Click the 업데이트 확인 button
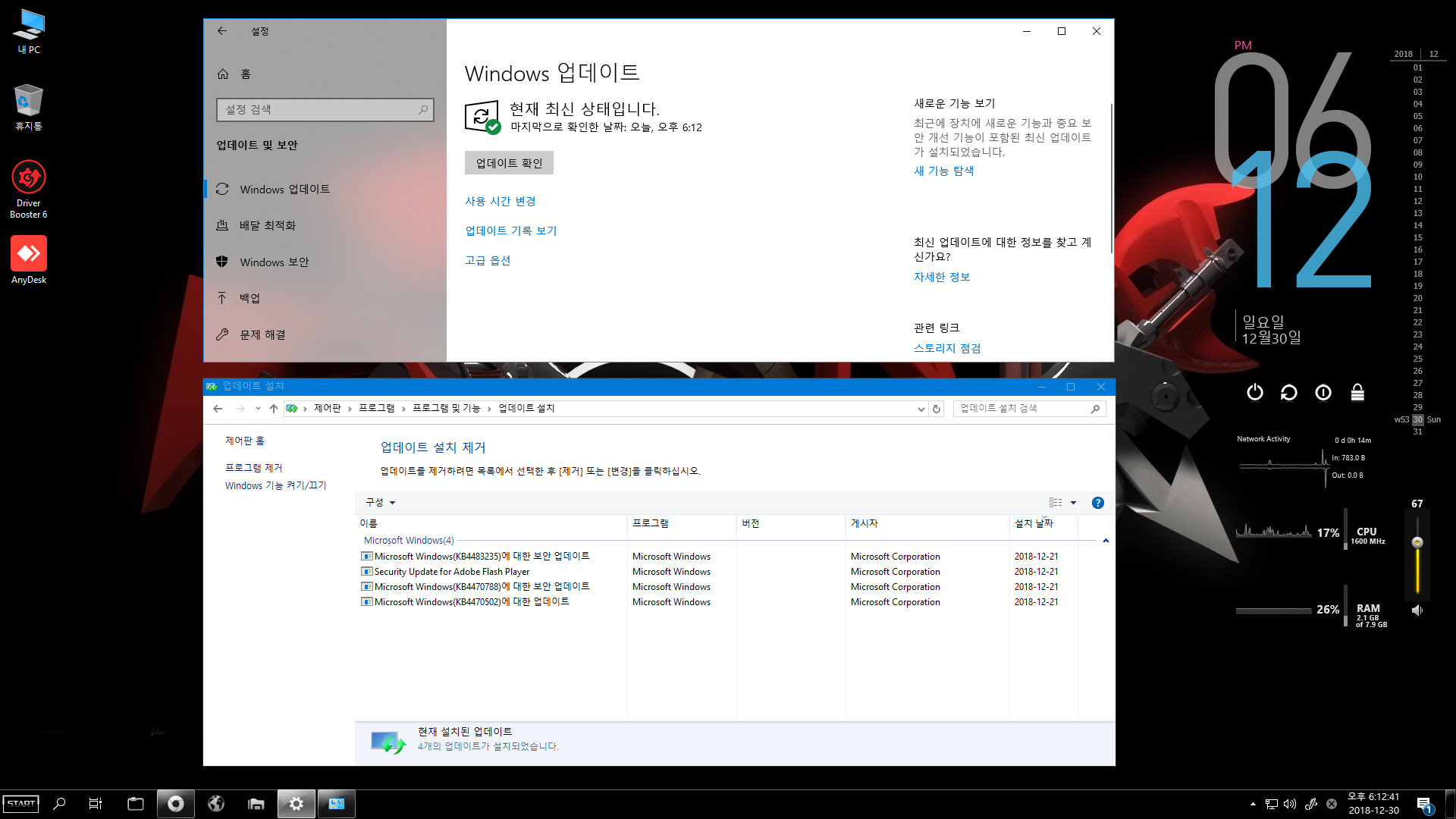Image resolution: width=1456 pixels, height=819 pixels. click(509, 163)
